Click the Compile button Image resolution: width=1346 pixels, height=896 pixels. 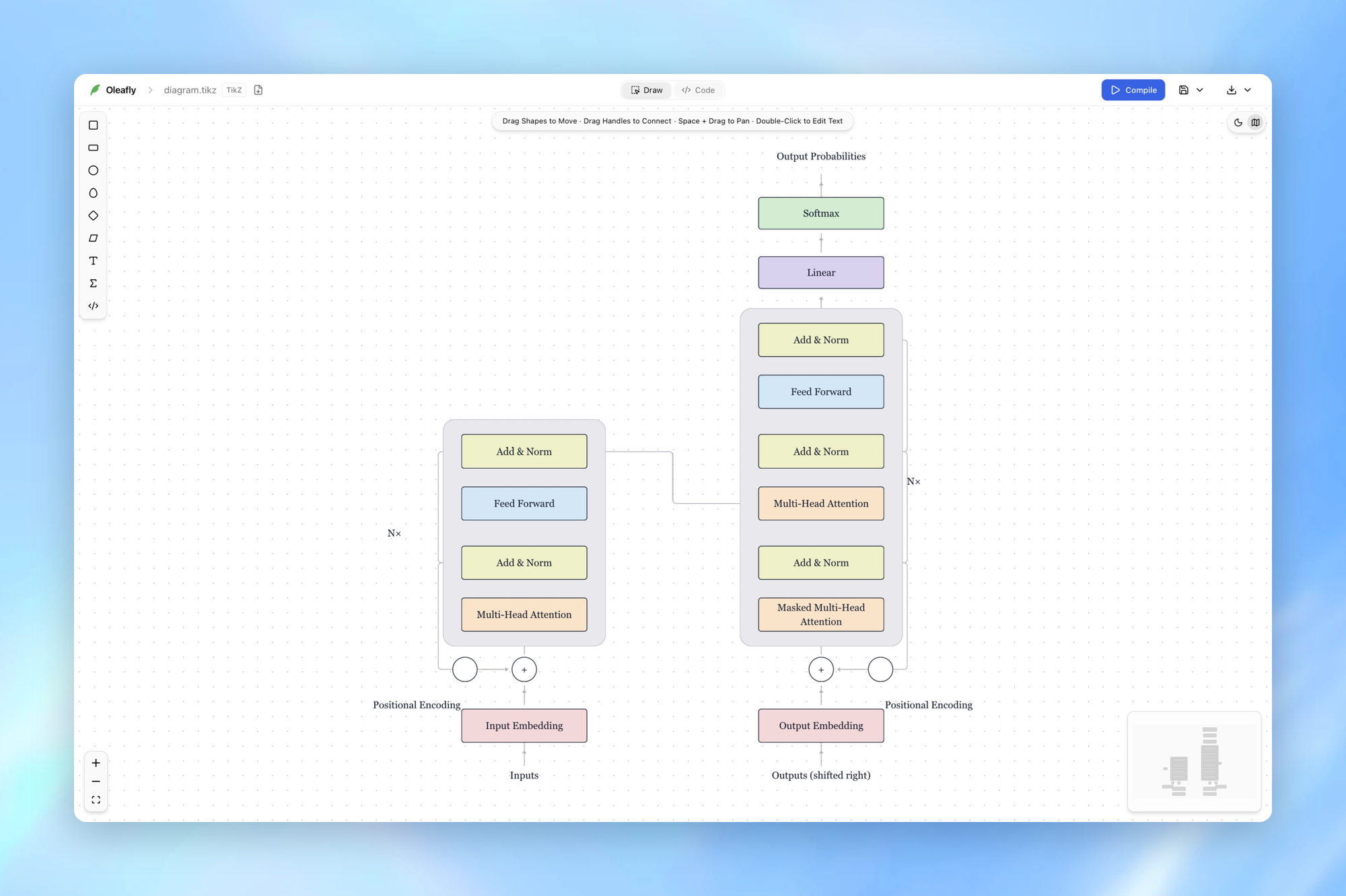pos(1133,90)
